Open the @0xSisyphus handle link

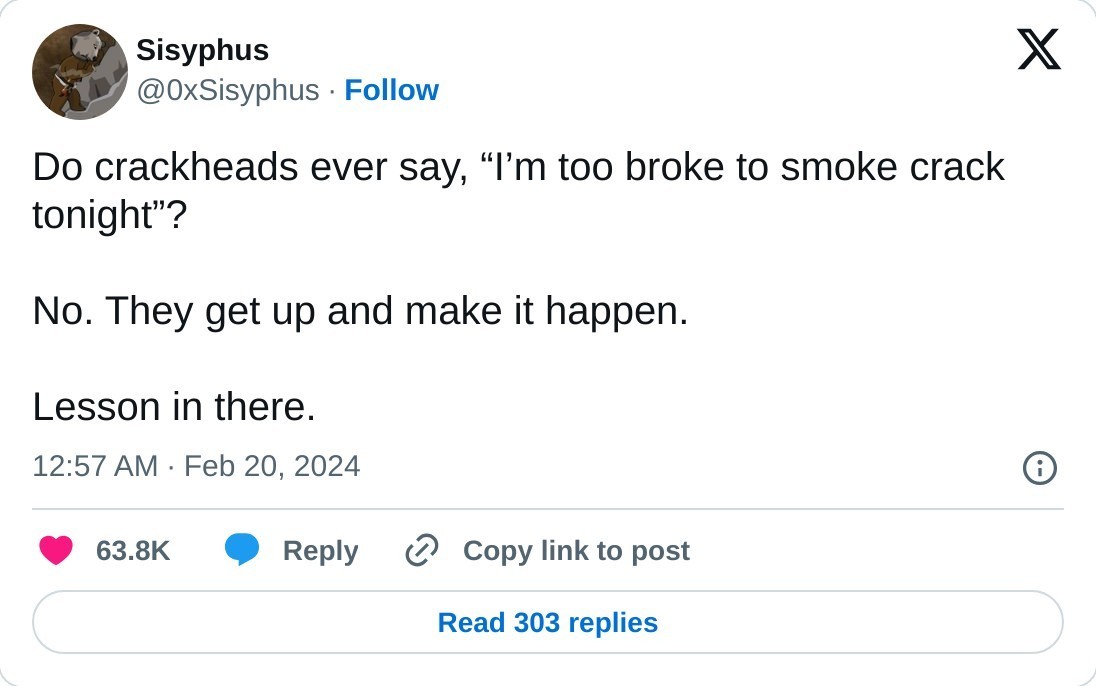pyautogui.click(x=227, y=90)
